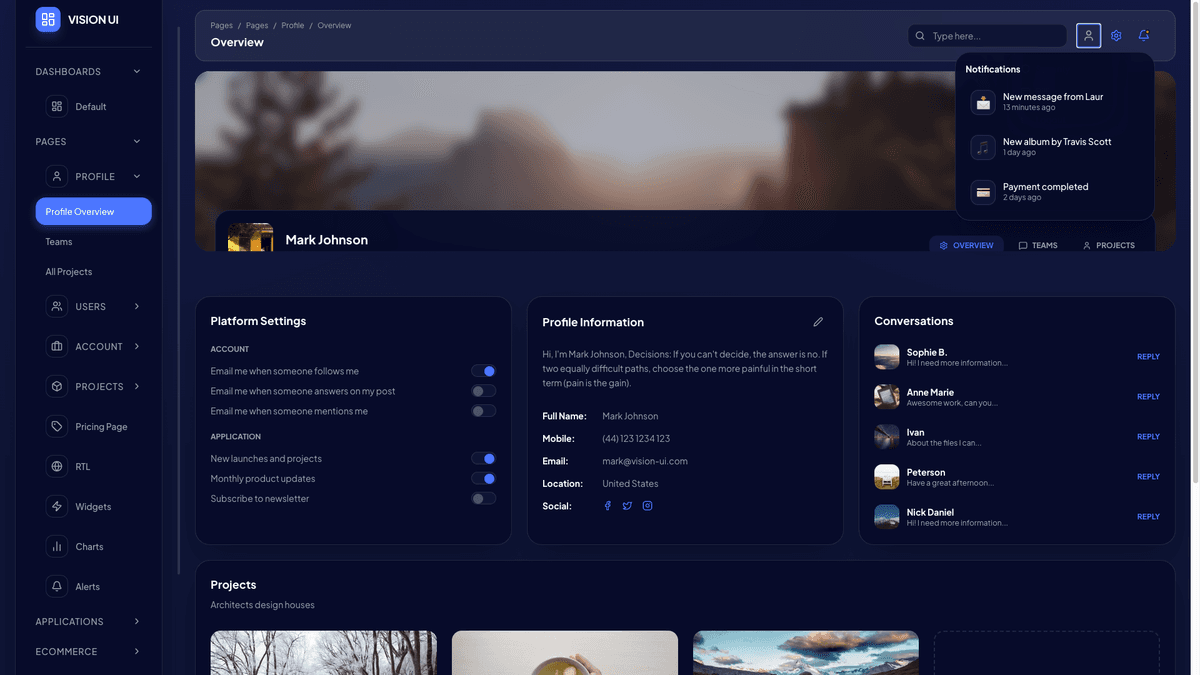Enable 'Email me when someone answers on my post'
1200x675 pixels.
483,391
